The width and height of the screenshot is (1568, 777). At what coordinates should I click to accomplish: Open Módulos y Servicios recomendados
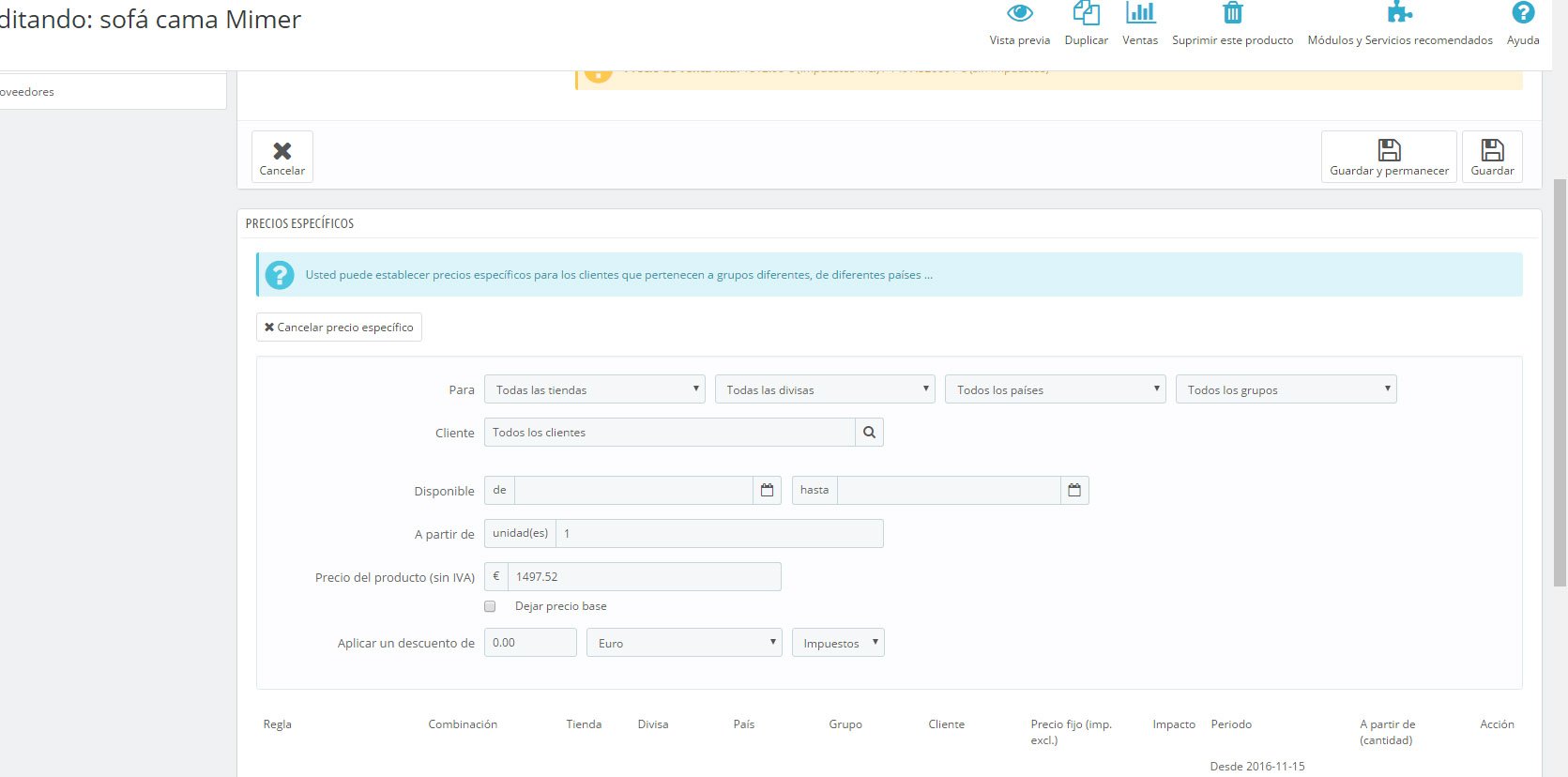coord(1400,24)
